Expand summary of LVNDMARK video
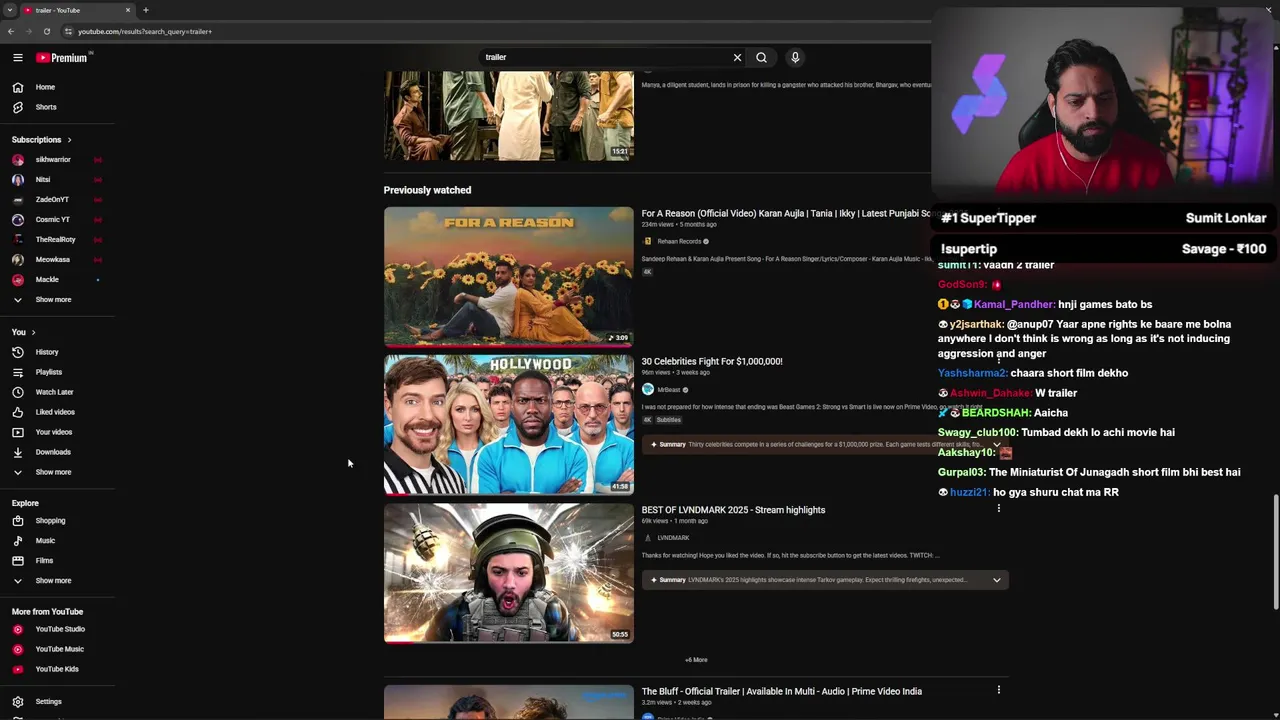This screenshot has width=1280, height=720. [996, 580]
